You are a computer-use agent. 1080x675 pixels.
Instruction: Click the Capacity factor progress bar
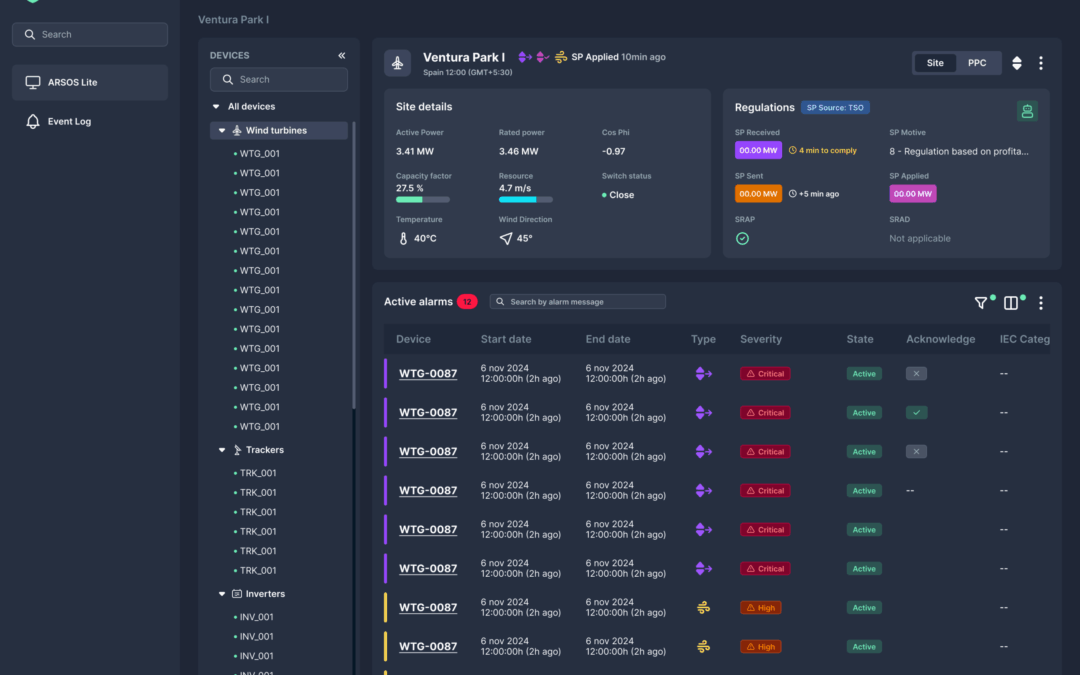[422, 200]
